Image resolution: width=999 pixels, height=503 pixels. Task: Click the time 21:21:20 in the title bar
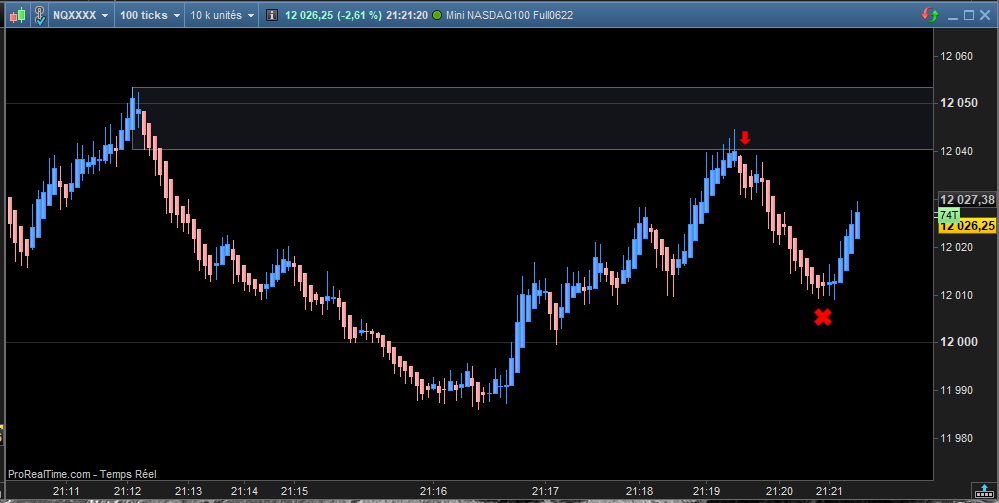(x=407, y=15)
